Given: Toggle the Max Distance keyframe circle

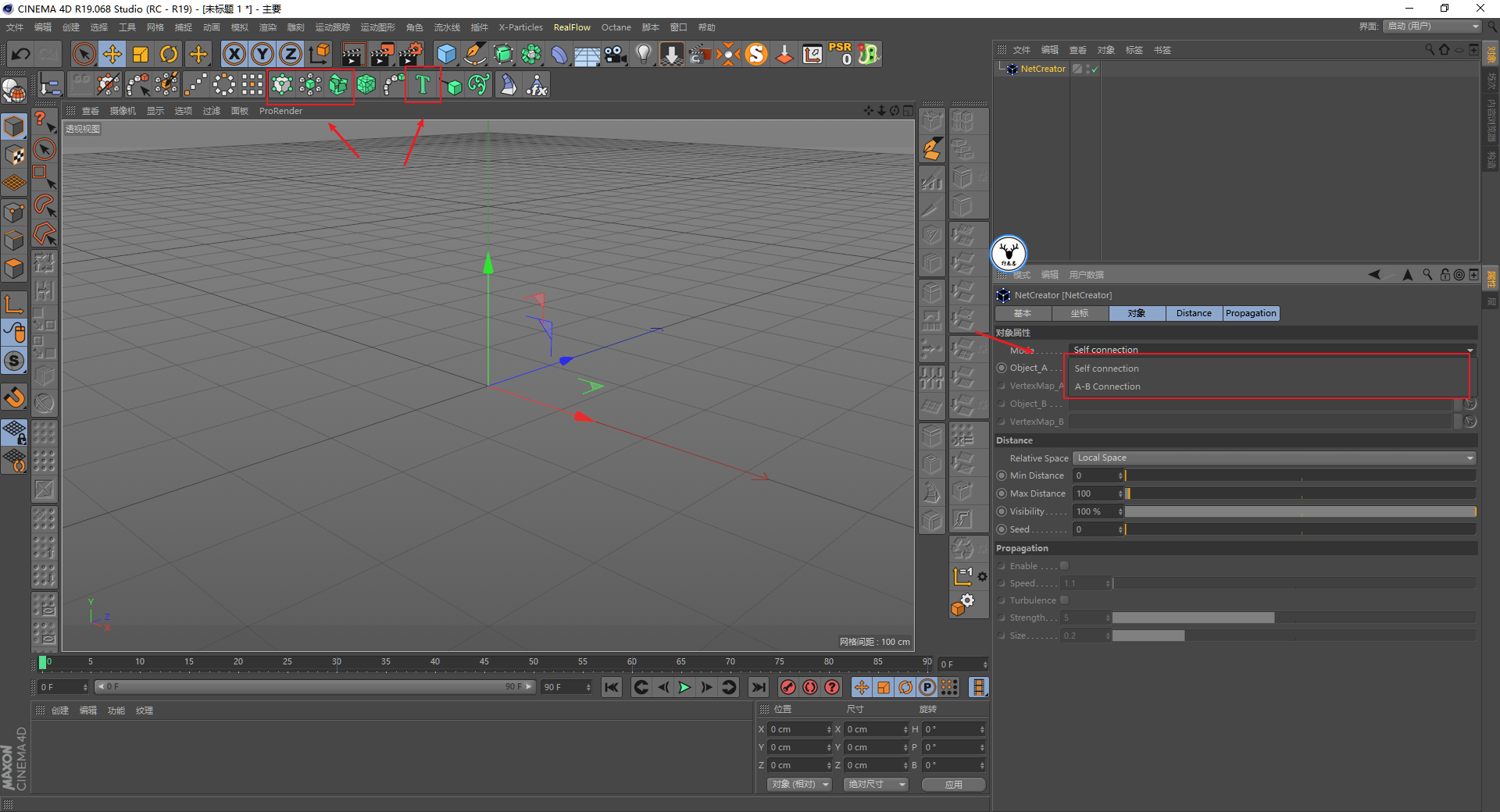Looking at the screenshot, I should pyautogui.click(x=1002, y=493).
